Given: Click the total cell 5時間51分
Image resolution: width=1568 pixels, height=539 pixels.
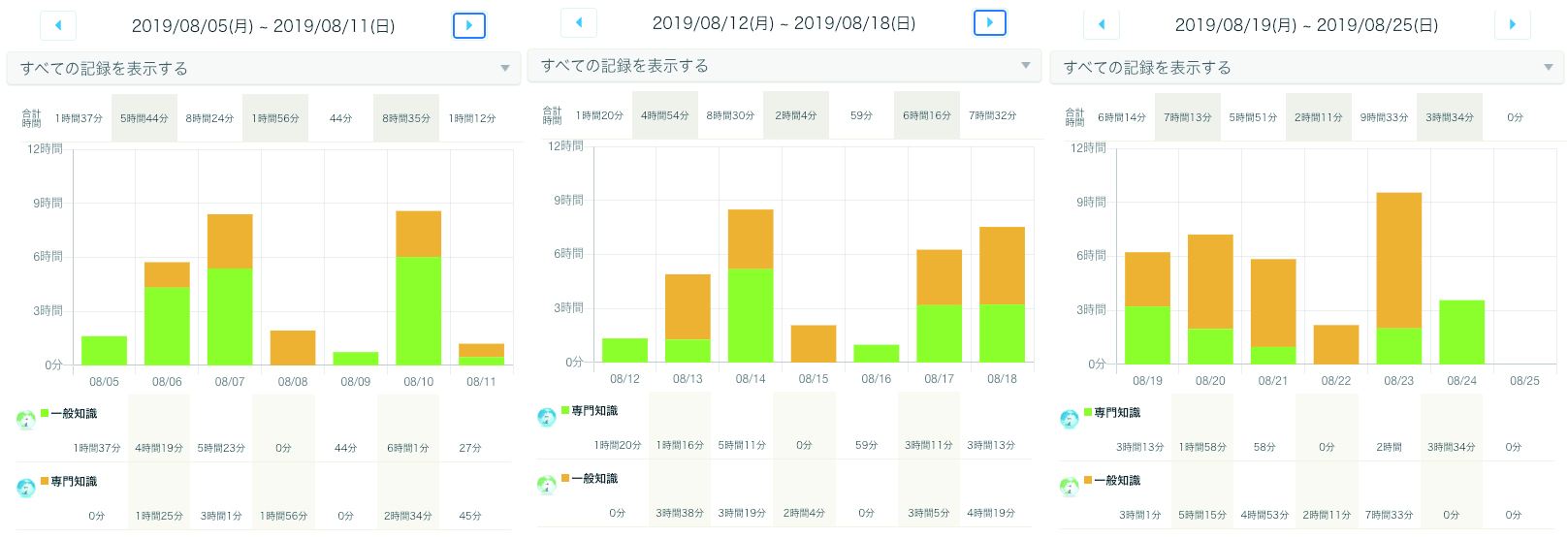Looking at the screenshot, I should point(1253,117).
